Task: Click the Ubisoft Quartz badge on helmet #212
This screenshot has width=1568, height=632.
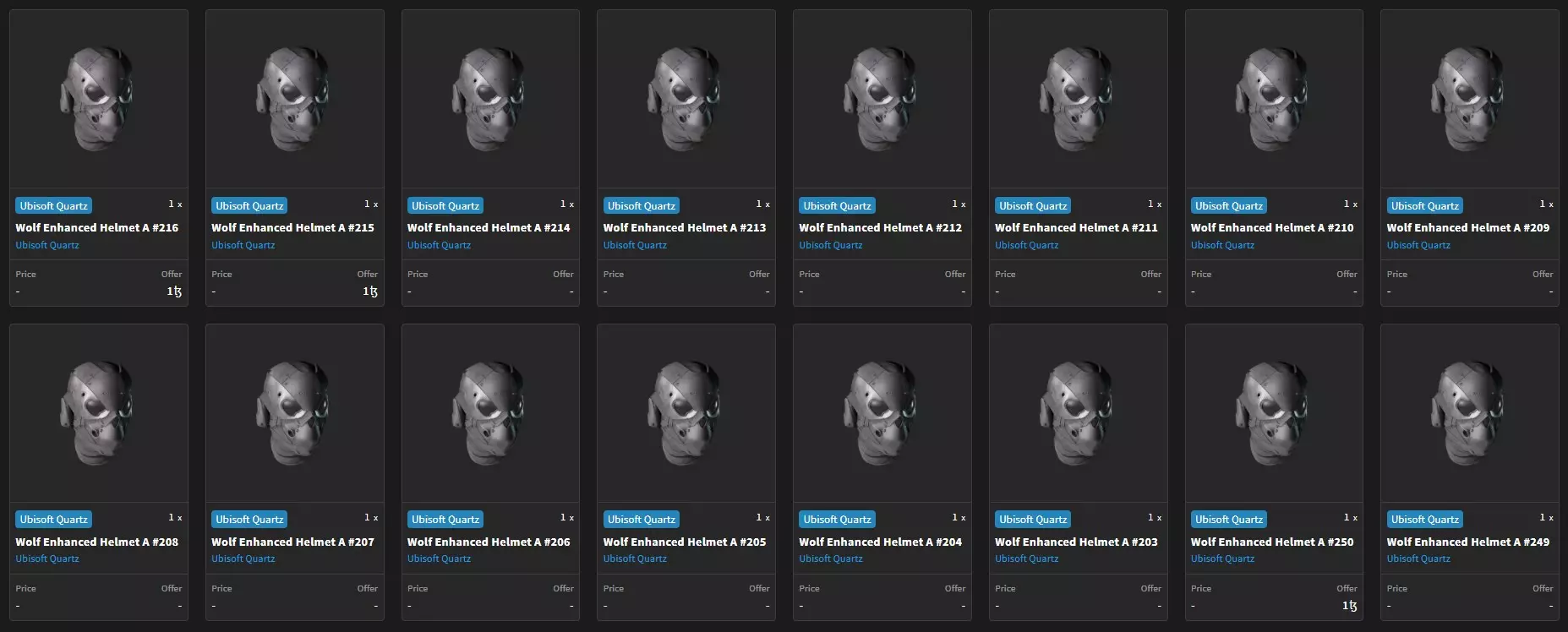Action: (x=837, y=205)
